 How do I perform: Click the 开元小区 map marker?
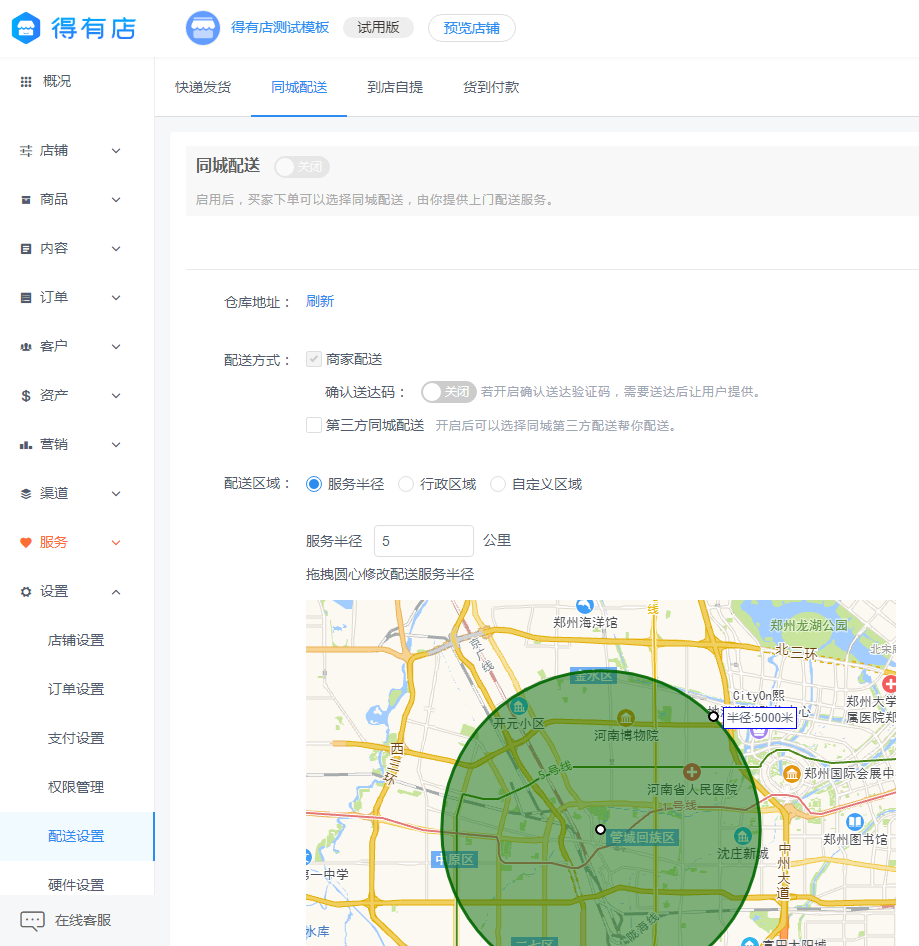518,705
